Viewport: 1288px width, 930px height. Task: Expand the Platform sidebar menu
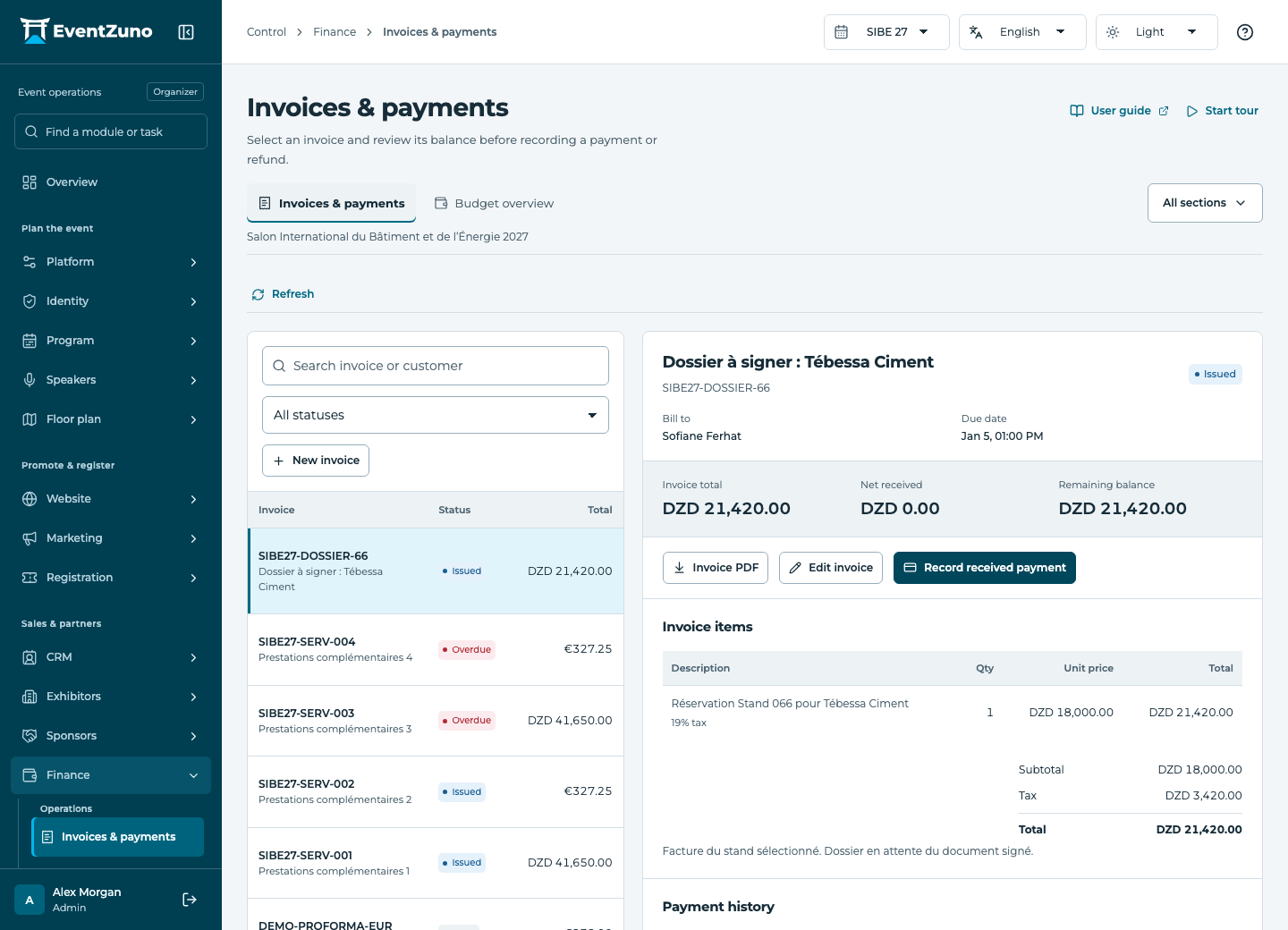click(111, 262)
